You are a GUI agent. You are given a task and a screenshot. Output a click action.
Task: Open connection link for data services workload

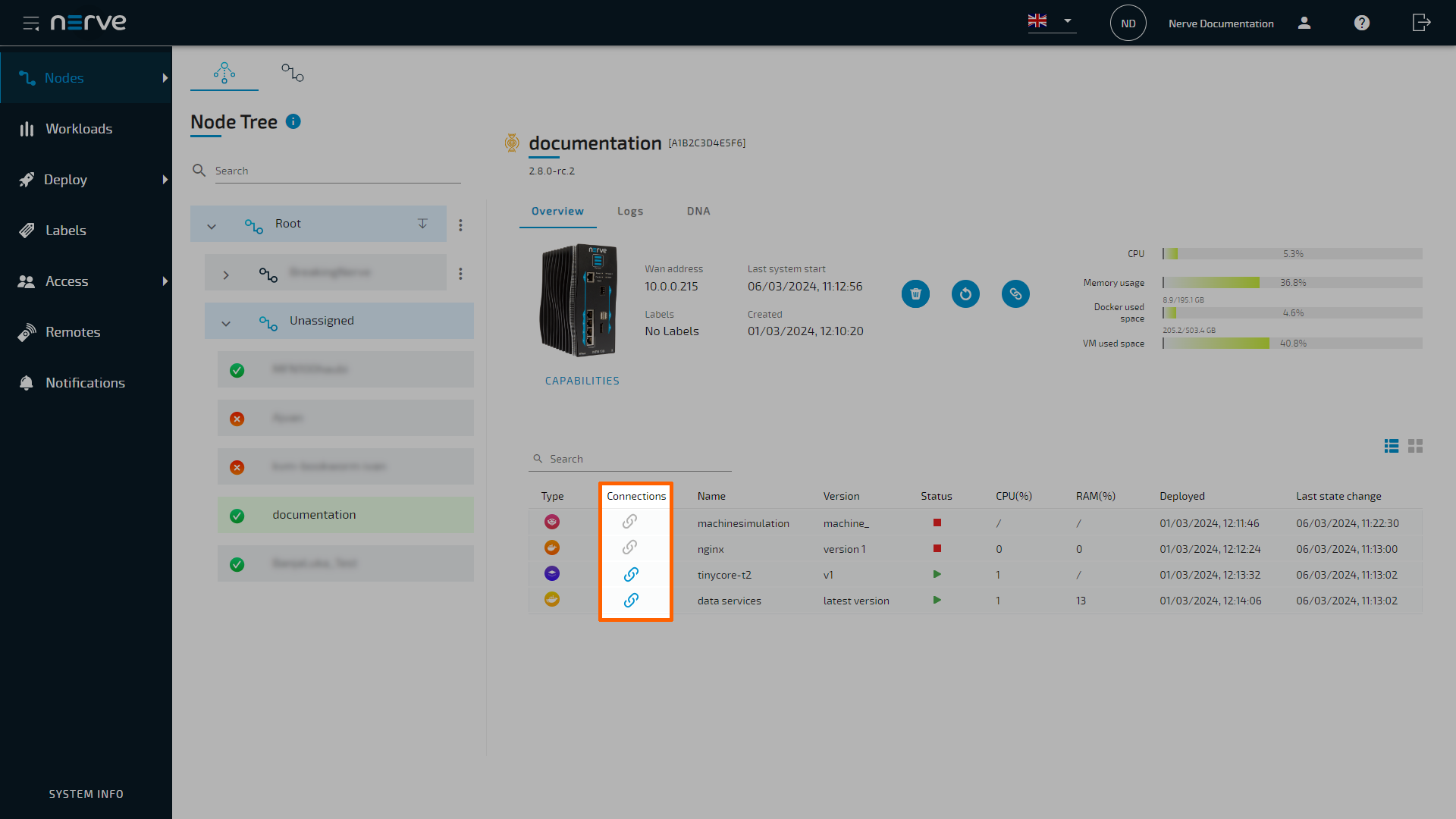[x=630, y=601]
